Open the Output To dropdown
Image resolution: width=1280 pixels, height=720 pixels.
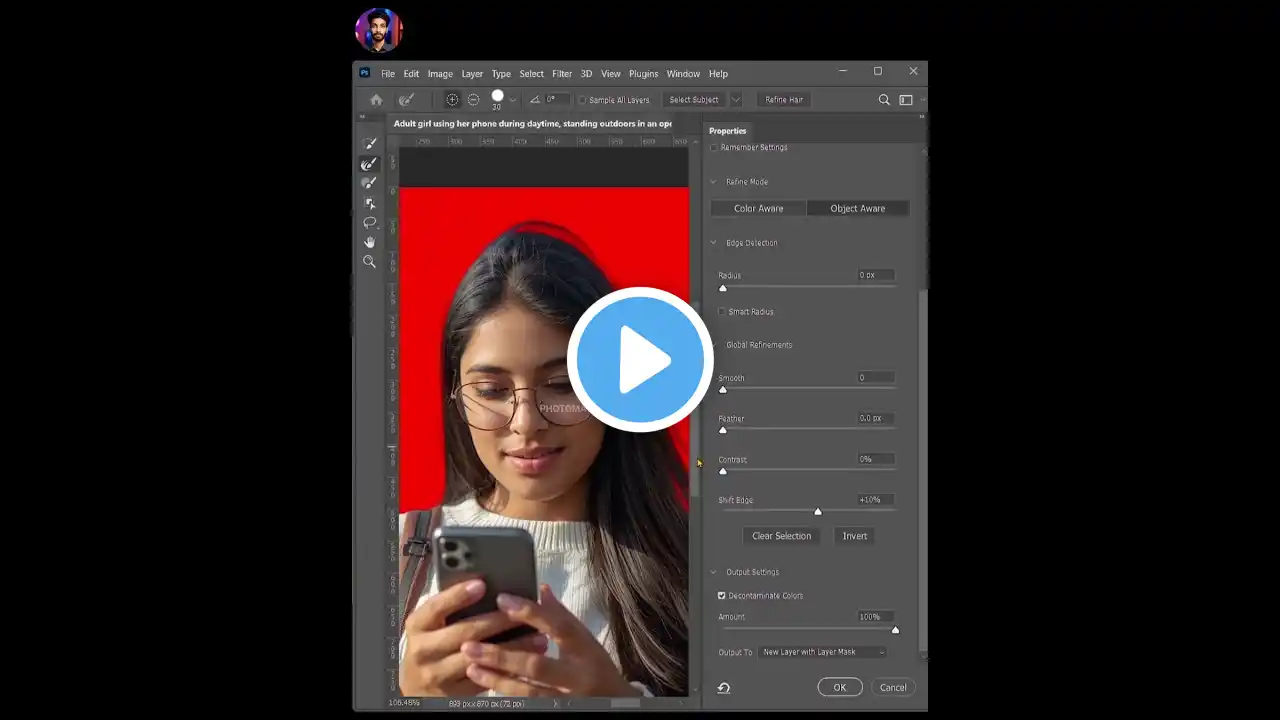click(x=822, y=652)
